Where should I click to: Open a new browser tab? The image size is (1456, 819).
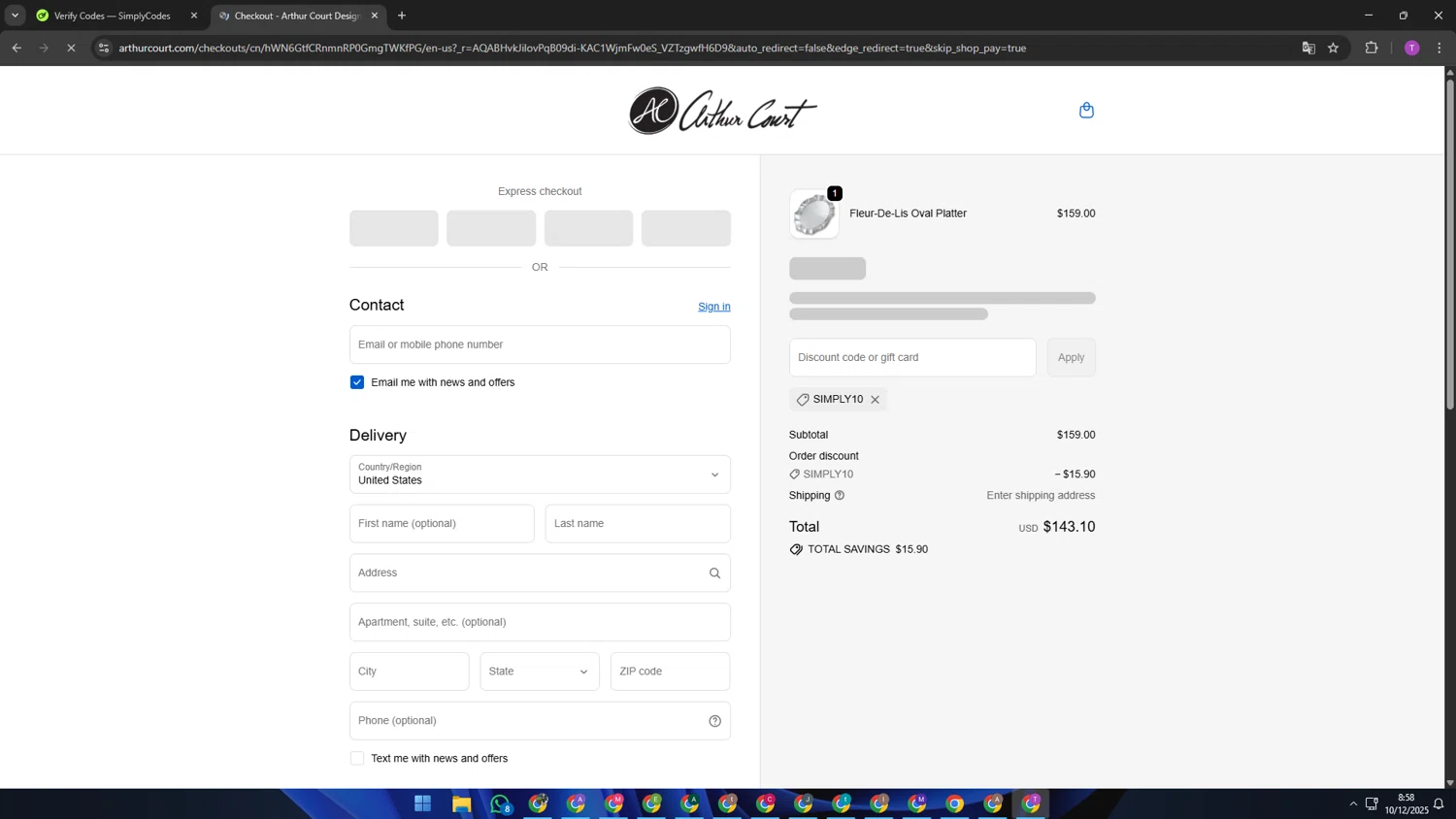(x=402, y=16)
